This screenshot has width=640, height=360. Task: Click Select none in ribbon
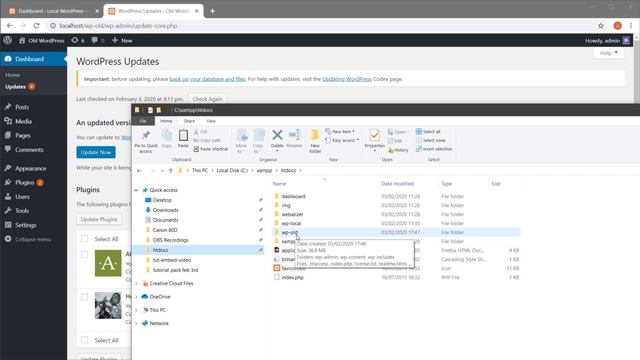click(431, 140)
